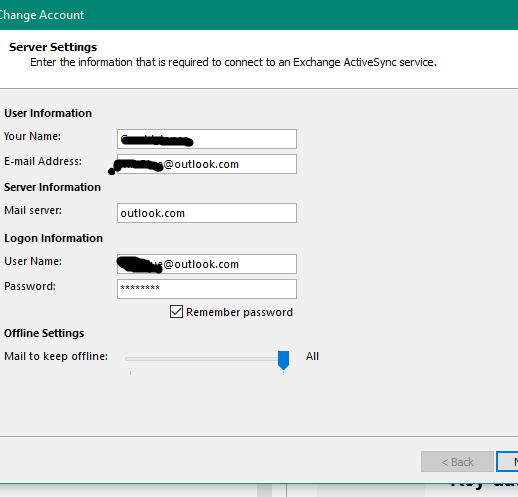
Task: Click the Logon Information section label
Action: pyautogui.click(x=53, y=238)
